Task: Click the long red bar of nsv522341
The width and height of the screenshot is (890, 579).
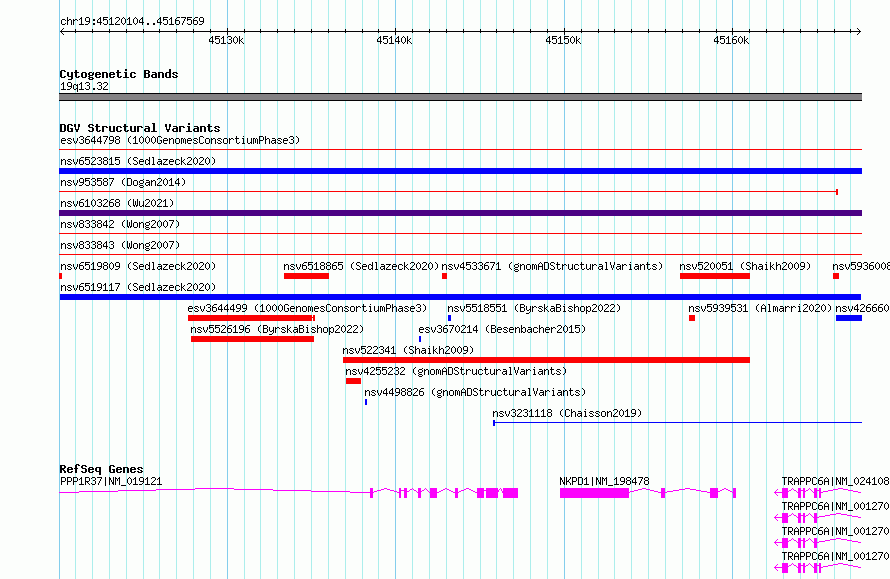Action: coord(547,360)
